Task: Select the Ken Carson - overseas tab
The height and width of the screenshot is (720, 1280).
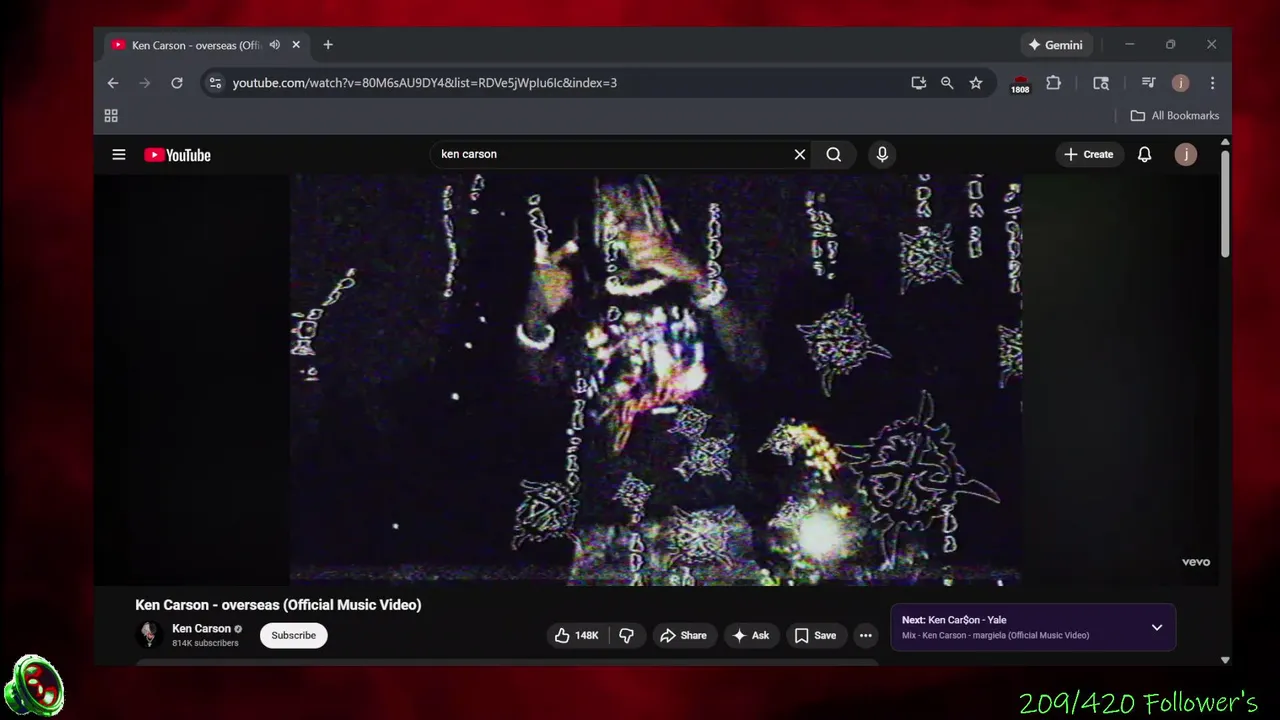Action: click(x=207, y=45)
